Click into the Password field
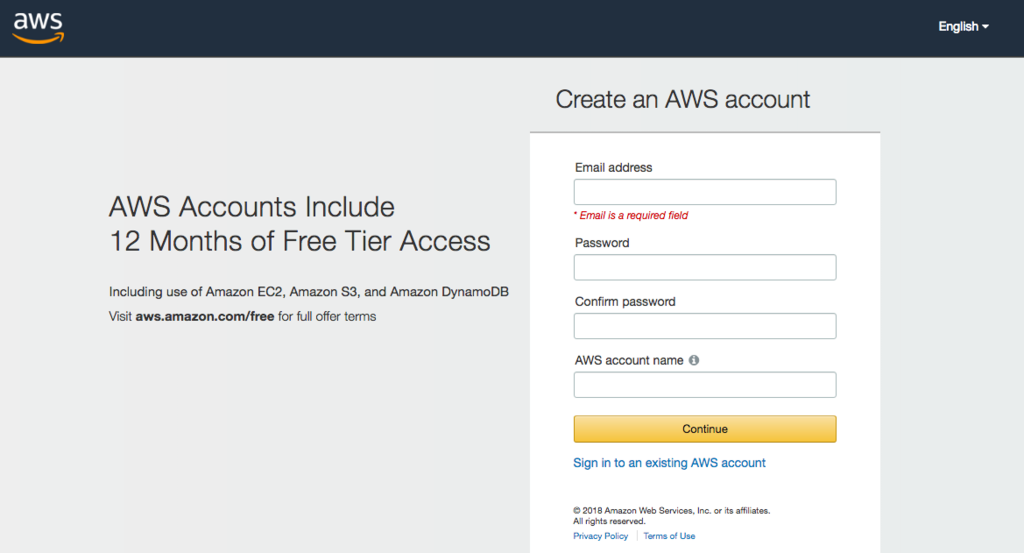Screen dimensions: 1024x553 click(704, 267)
